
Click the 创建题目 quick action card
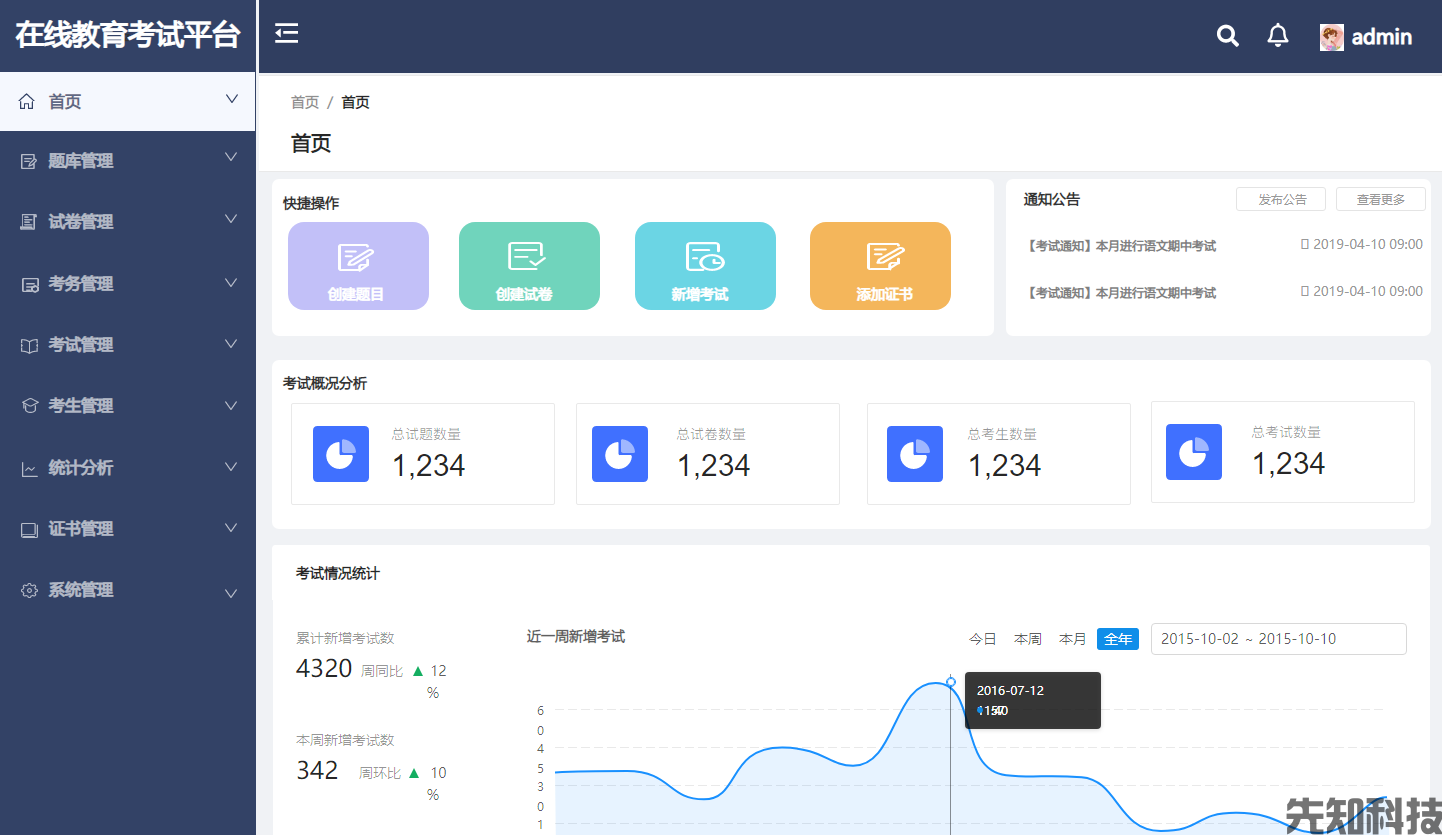358,266
